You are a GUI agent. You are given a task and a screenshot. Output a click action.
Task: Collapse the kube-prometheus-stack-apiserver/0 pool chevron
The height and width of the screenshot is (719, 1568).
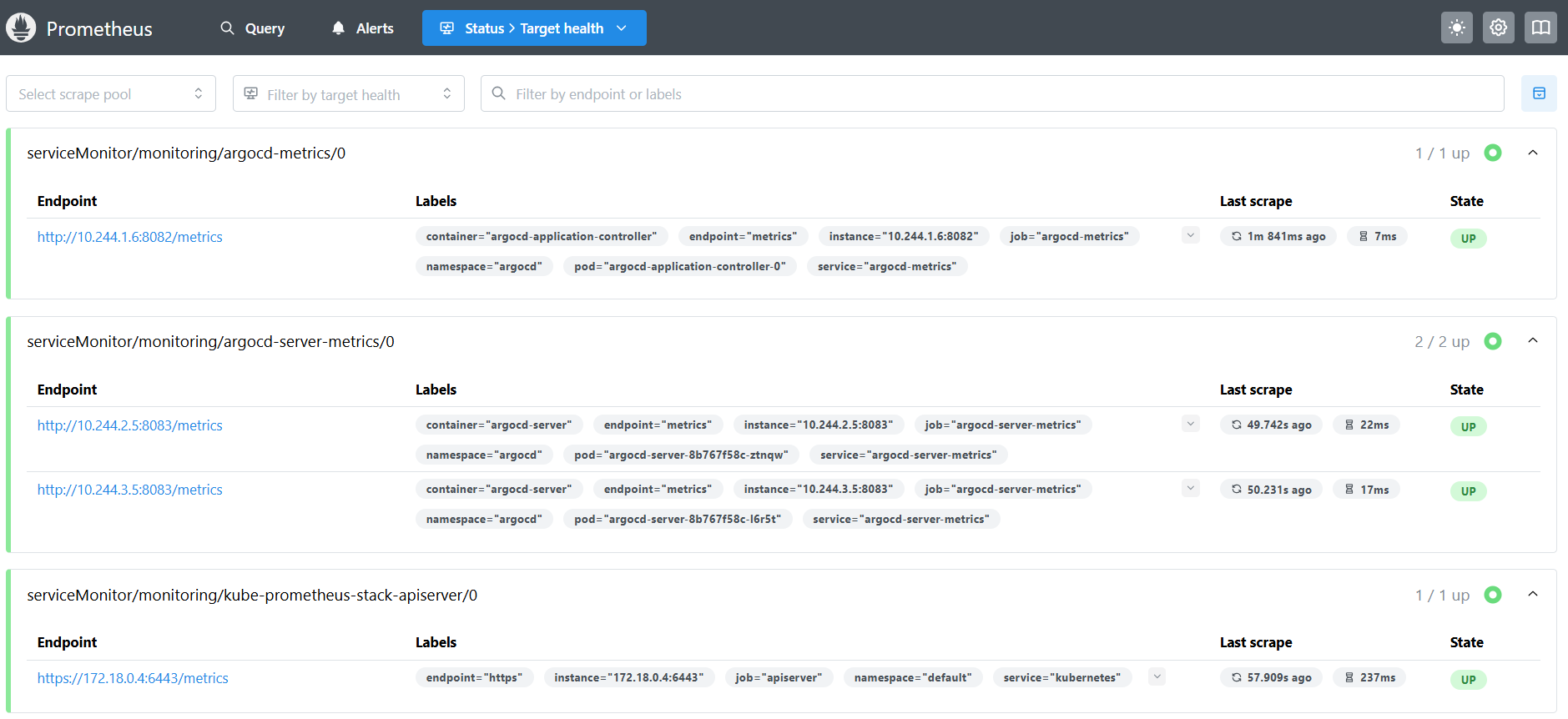pos(1533,595)
